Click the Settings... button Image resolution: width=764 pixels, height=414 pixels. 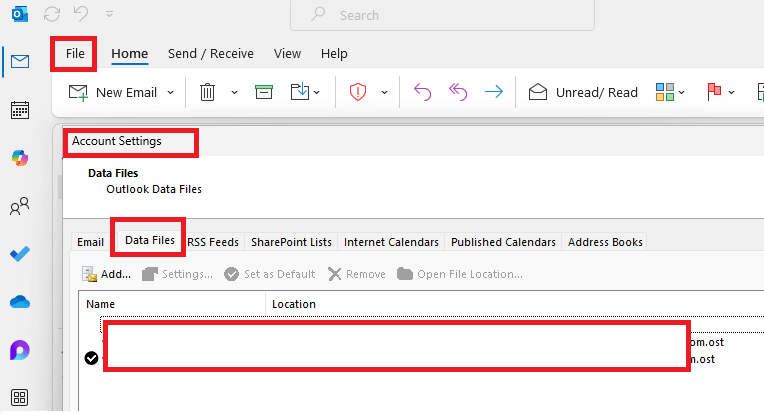(x=177, y=274)
